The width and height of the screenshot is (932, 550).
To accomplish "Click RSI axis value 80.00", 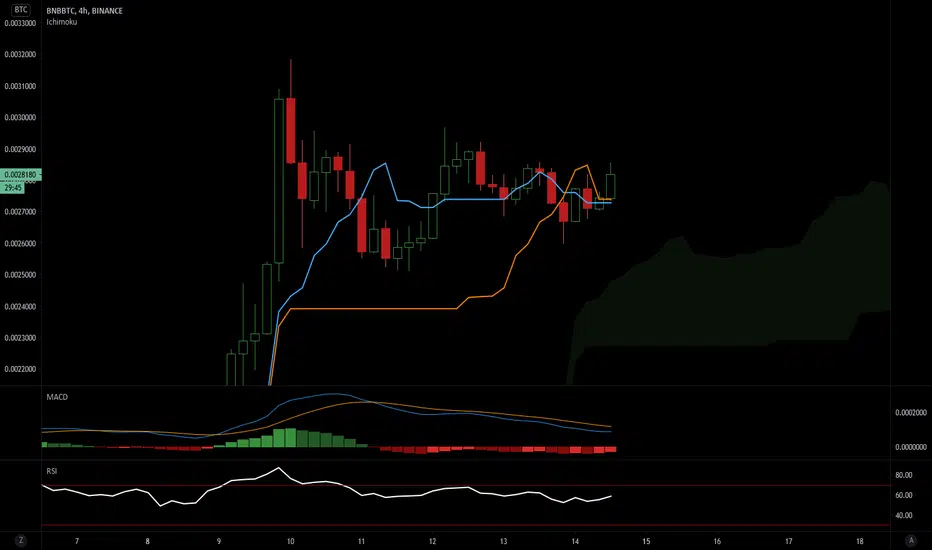I will coord(903,475).
